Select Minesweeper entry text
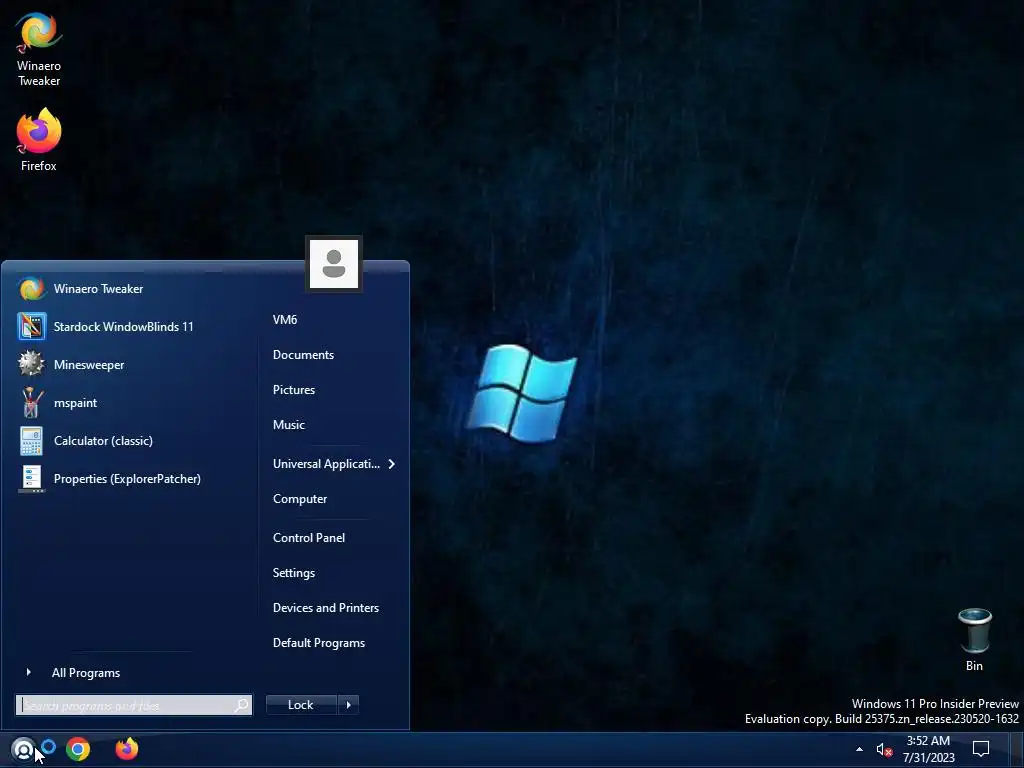 click(x=89, y=365)
